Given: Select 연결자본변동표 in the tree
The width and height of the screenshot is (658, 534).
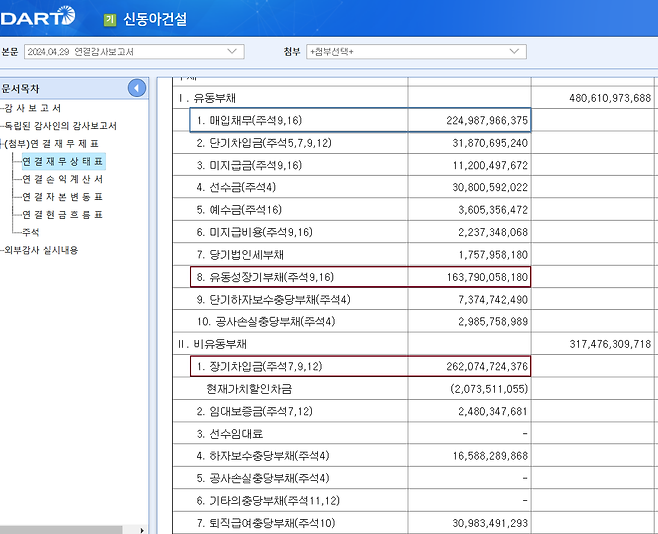Looking at the screenshot, I should (62, 197).
